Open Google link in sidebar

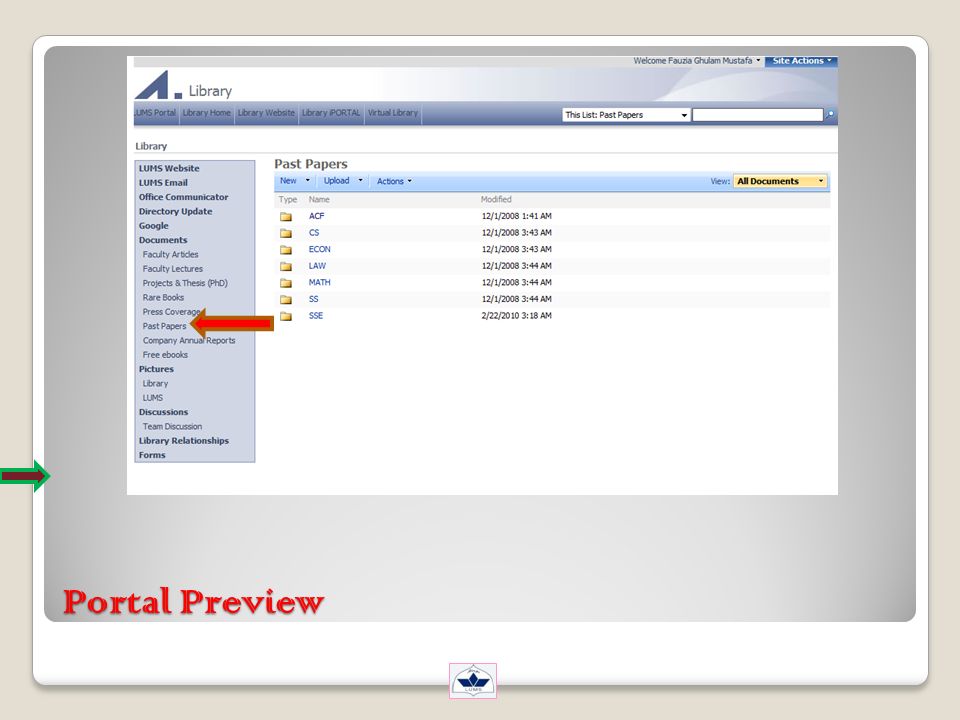[x=154, y=226]
